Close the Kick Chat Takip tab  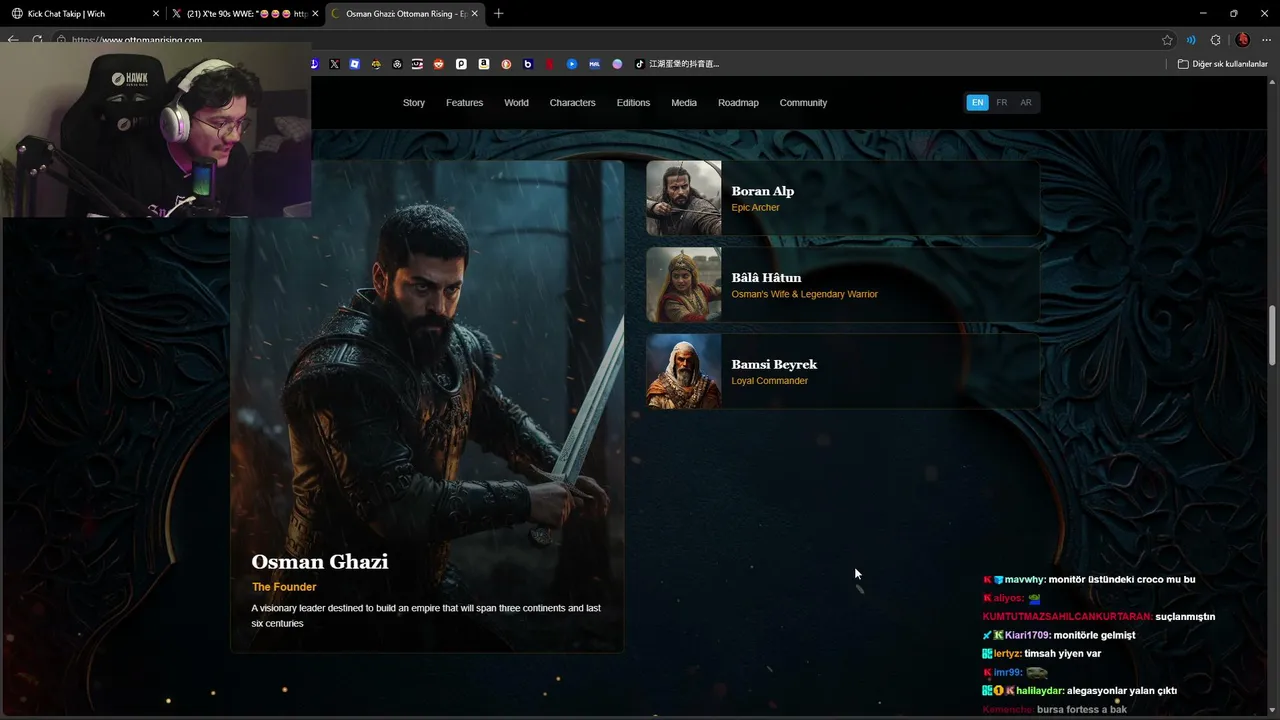click(x=156, y=14)
